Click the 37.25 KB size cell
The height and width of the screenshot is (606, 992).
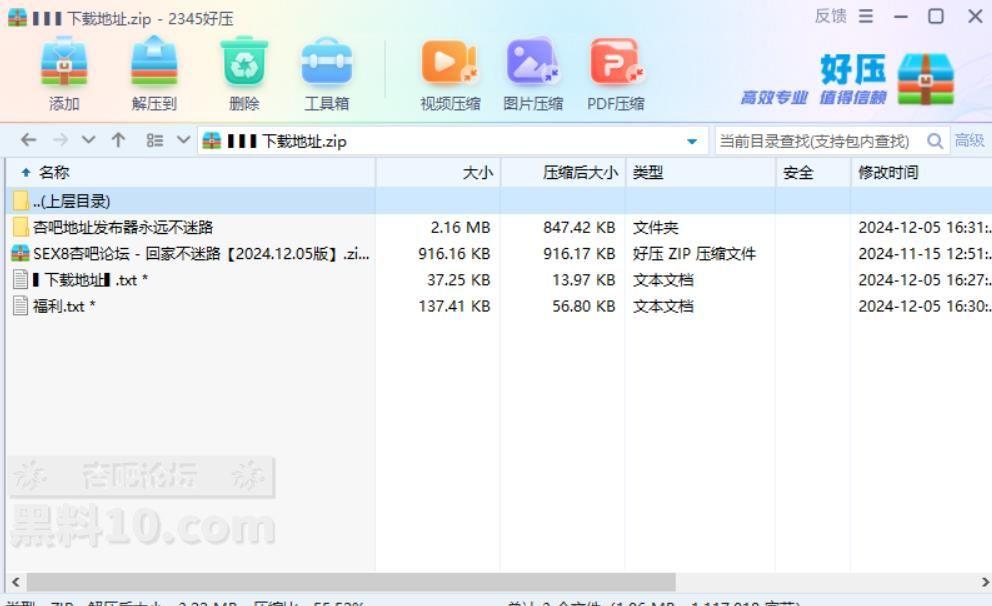coord(458,280)
